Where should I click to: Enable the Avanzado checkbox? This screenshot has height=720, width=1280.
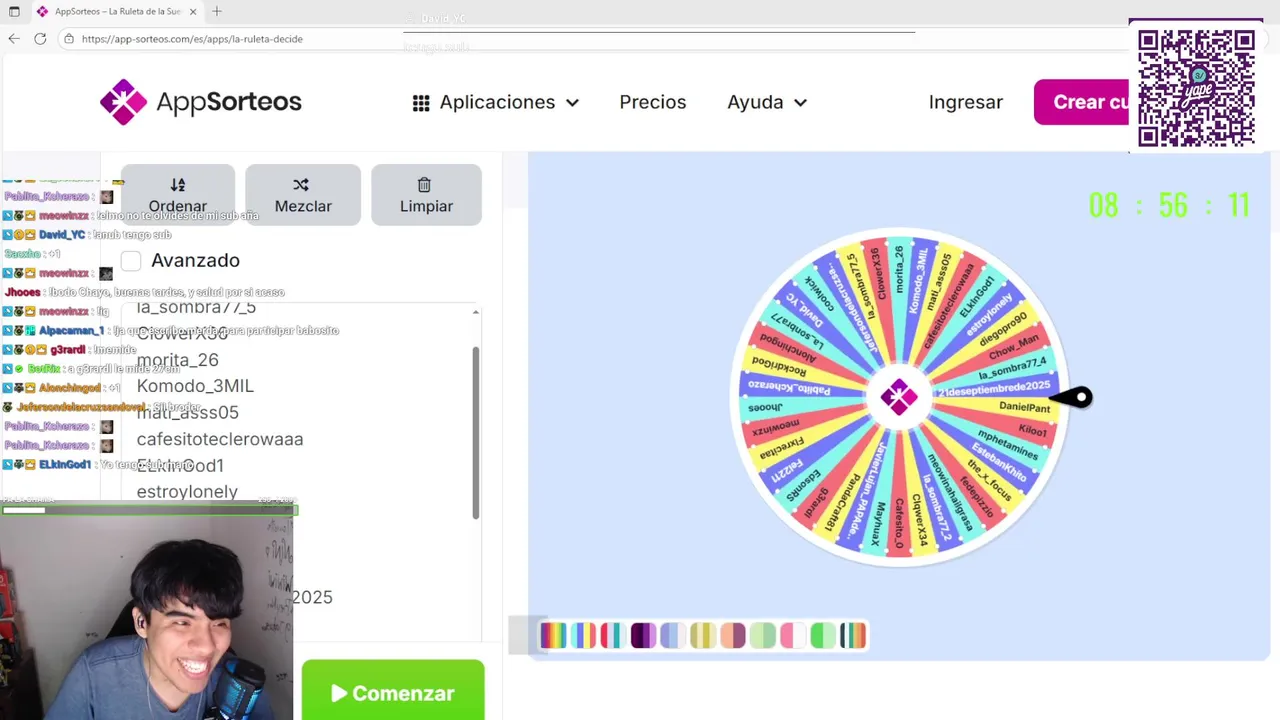pyautogui.click(x=131, y=261)
